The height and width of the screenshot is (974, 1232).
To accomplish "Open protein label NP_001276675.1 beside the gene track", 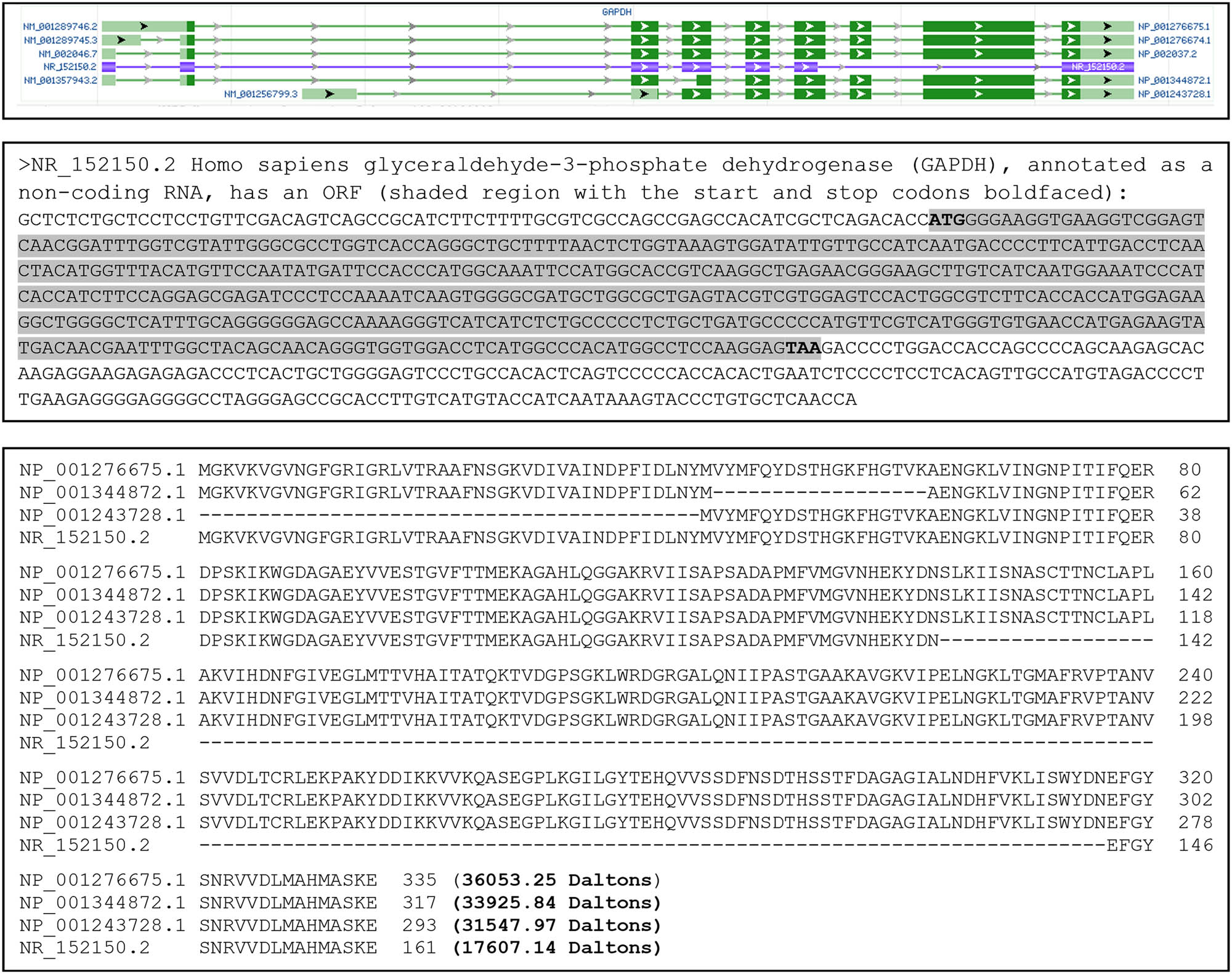I will [1174, 26].
